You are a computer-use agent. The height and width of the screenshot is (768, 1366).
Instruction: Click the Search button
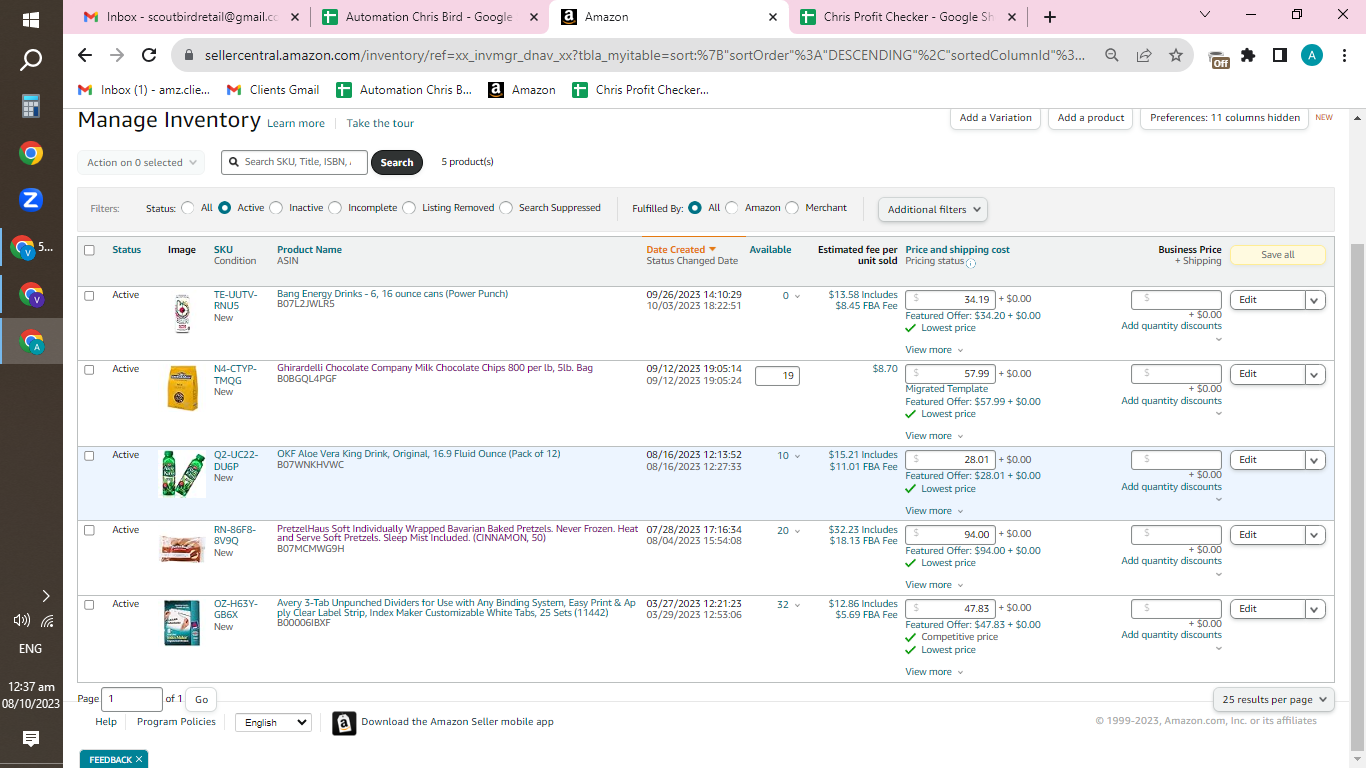click(x=397, y=163)
